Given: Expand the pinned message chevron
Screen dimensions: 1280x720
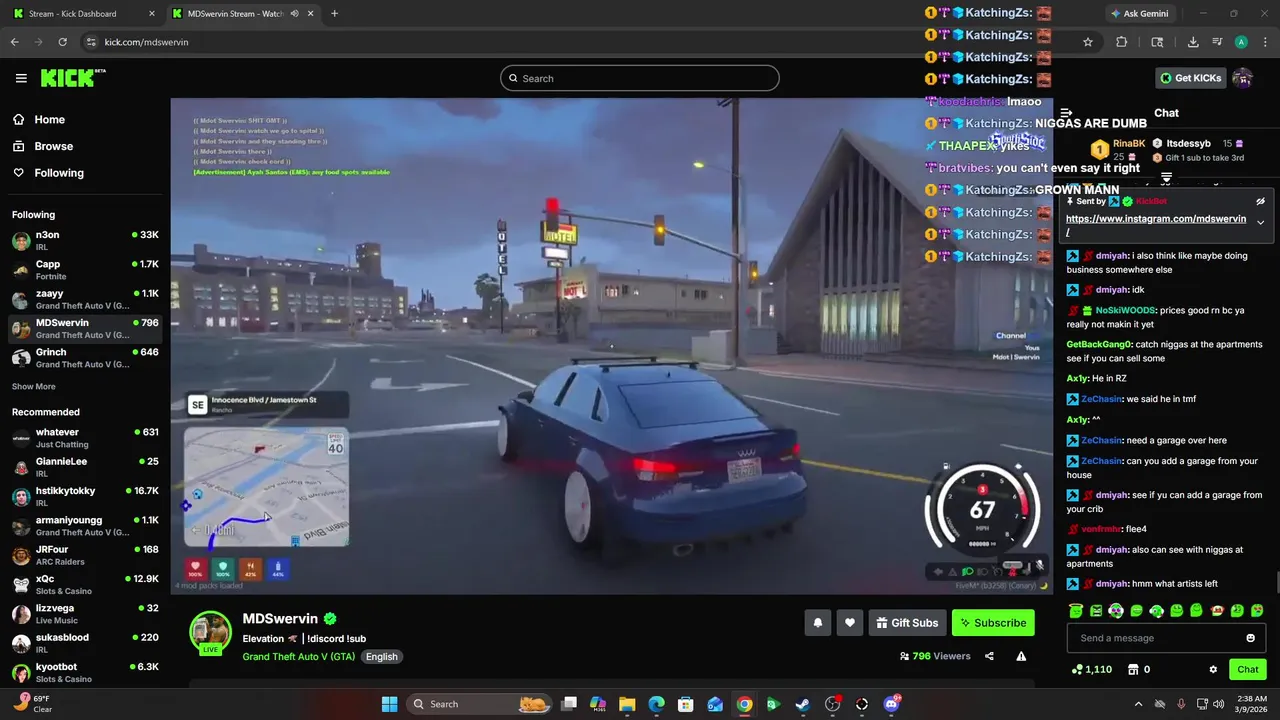Looking at the screenshot, I should [1261, 222].
